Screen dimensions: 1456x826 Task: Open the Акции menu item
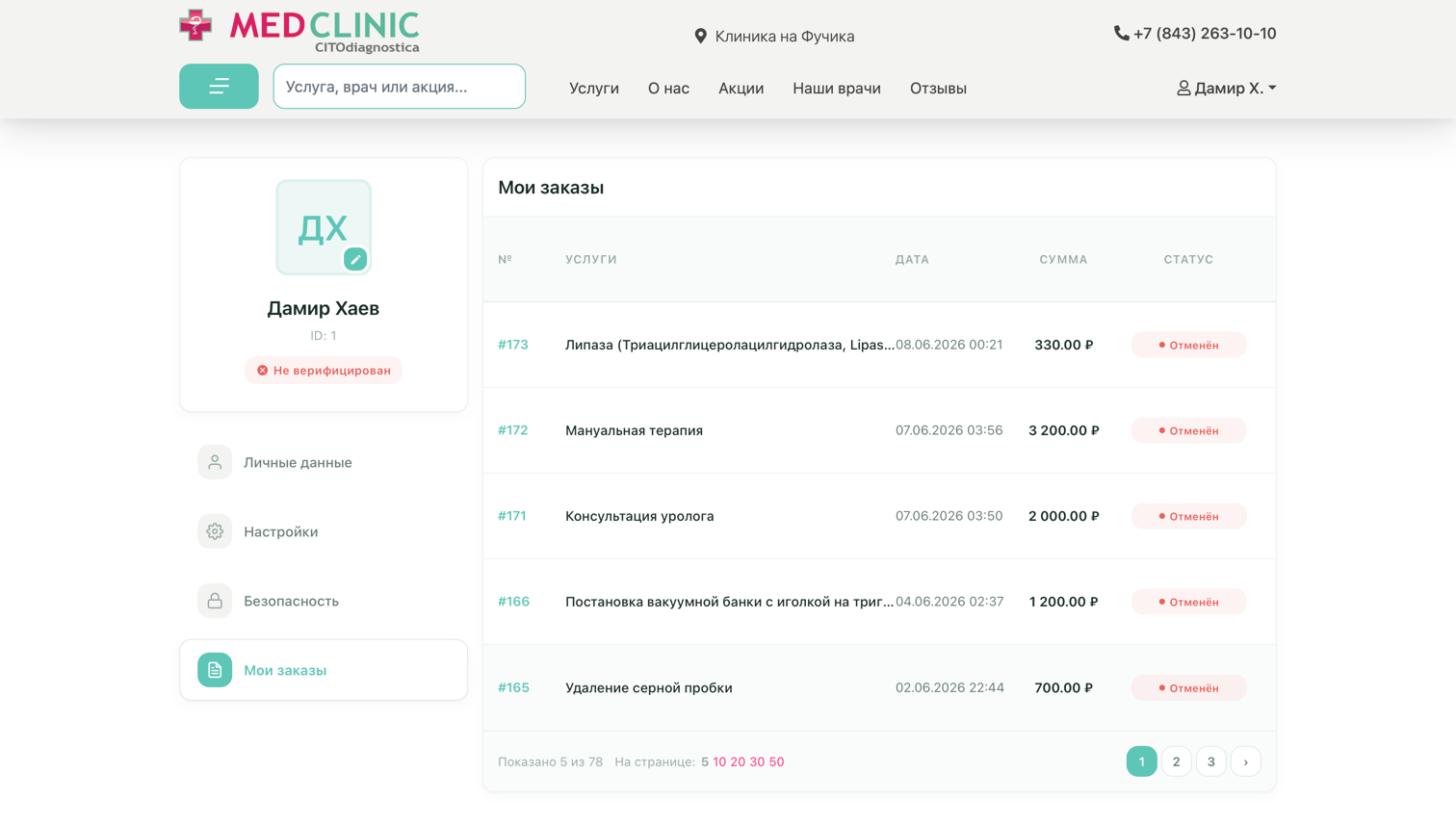pos(741,89)
